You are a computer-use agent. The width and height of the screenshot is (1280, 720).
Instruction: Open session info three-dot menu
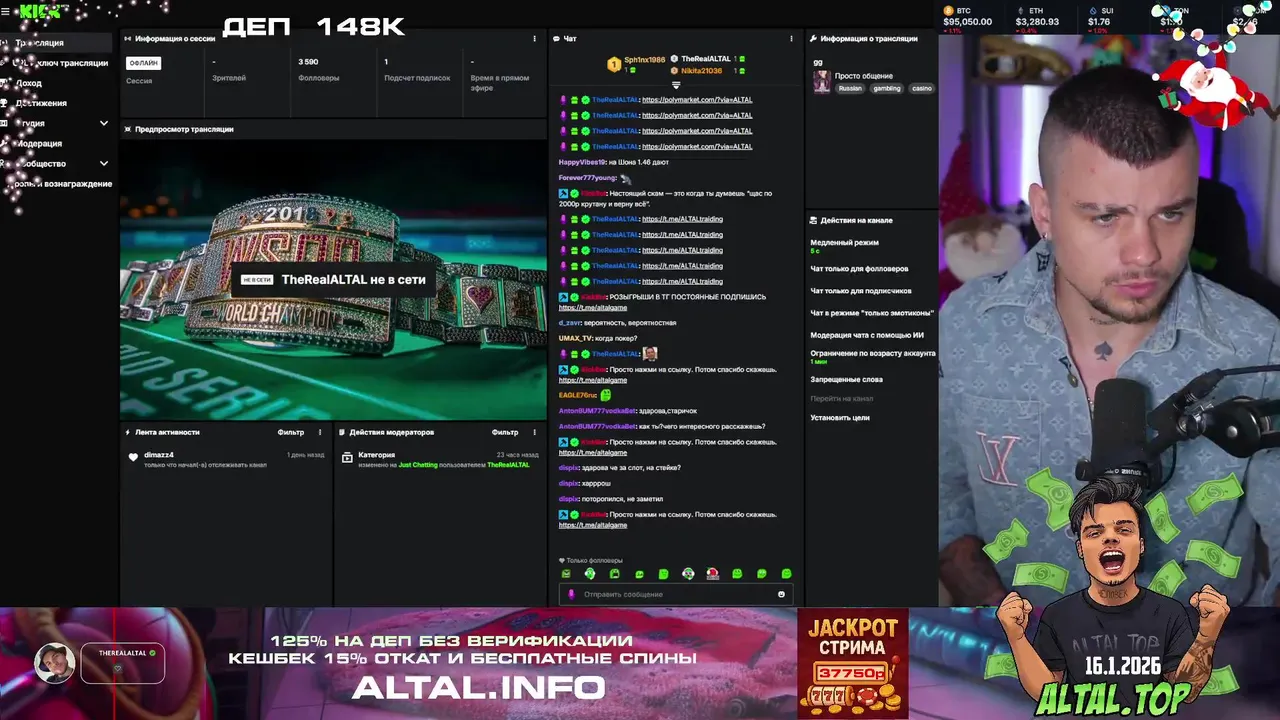(535, 39)
